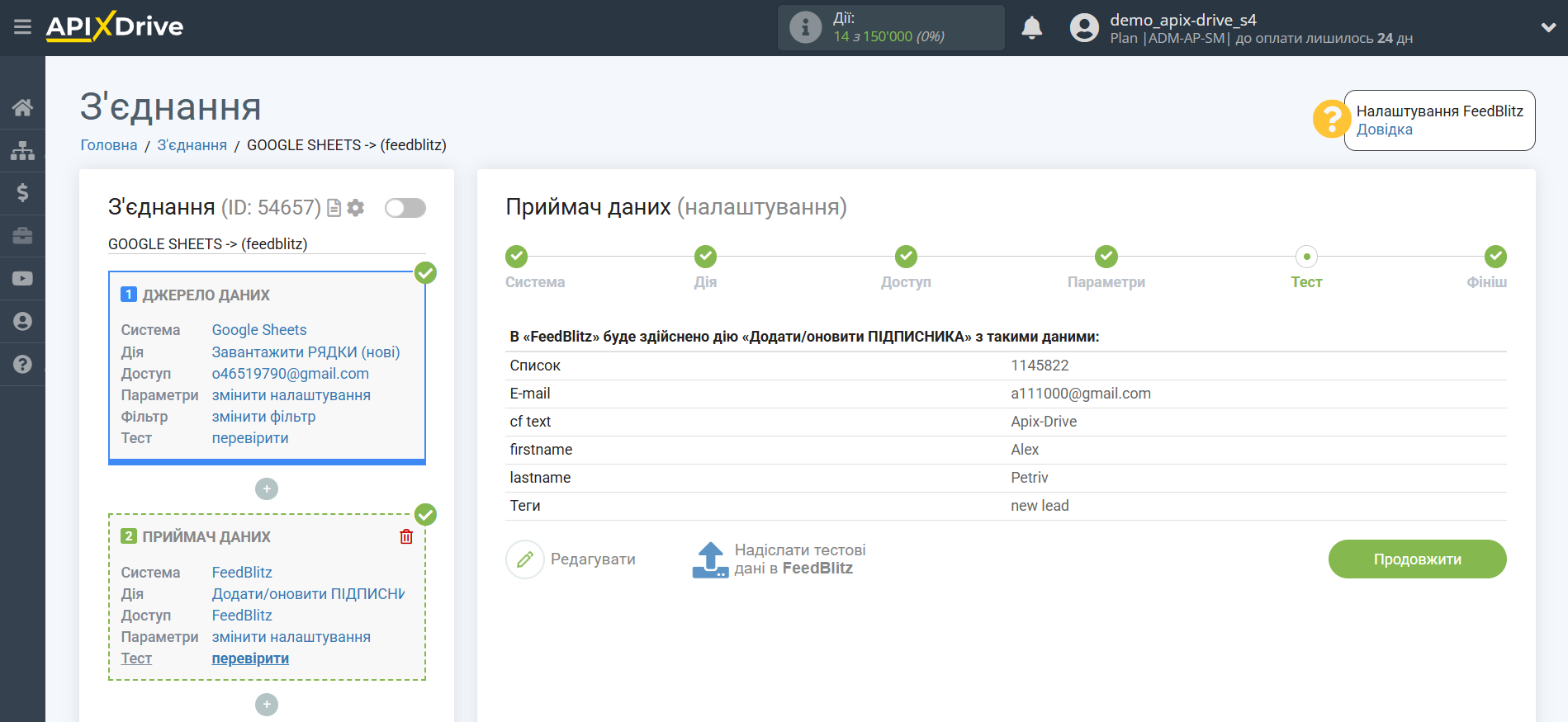Click the 1145822 list value
This screenshot has height=722, width=1568.
[x=1040, y=366]
